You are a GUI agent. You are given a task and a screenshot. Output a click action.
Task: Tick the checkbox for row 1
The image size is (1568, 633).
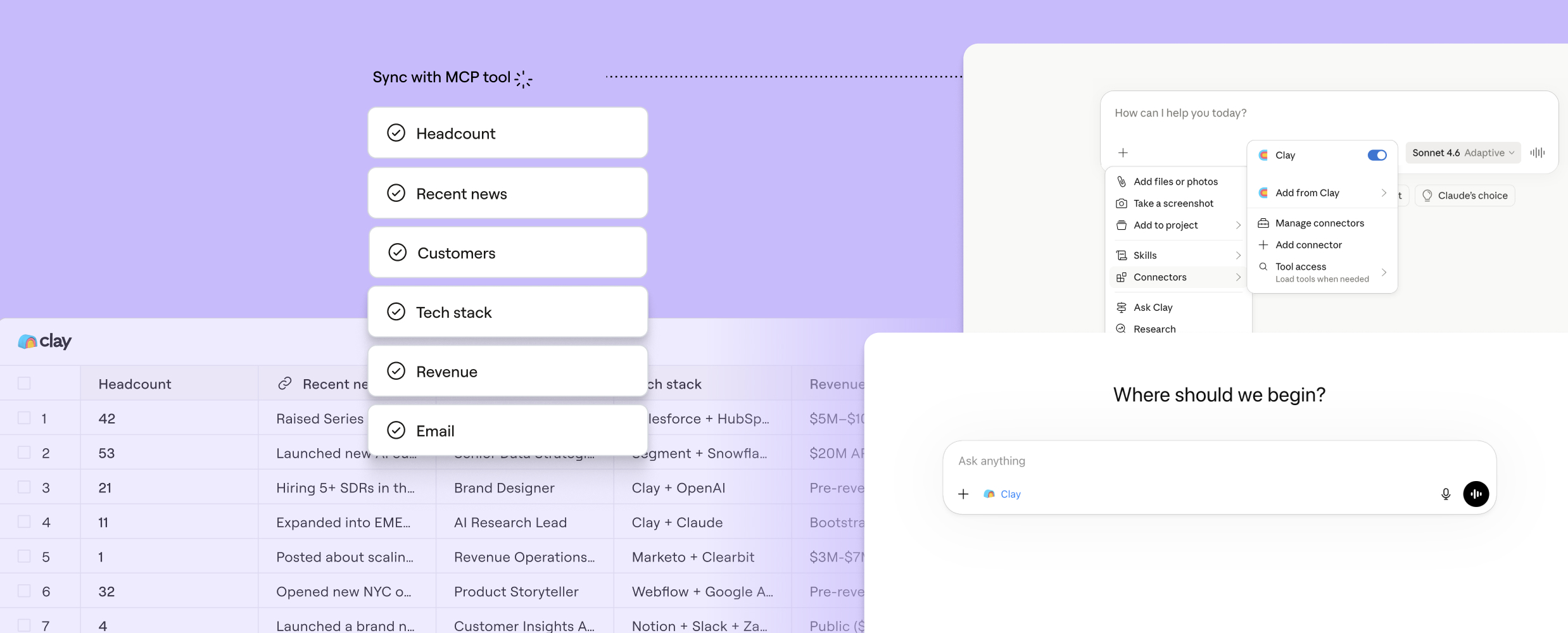coord(24,418)
